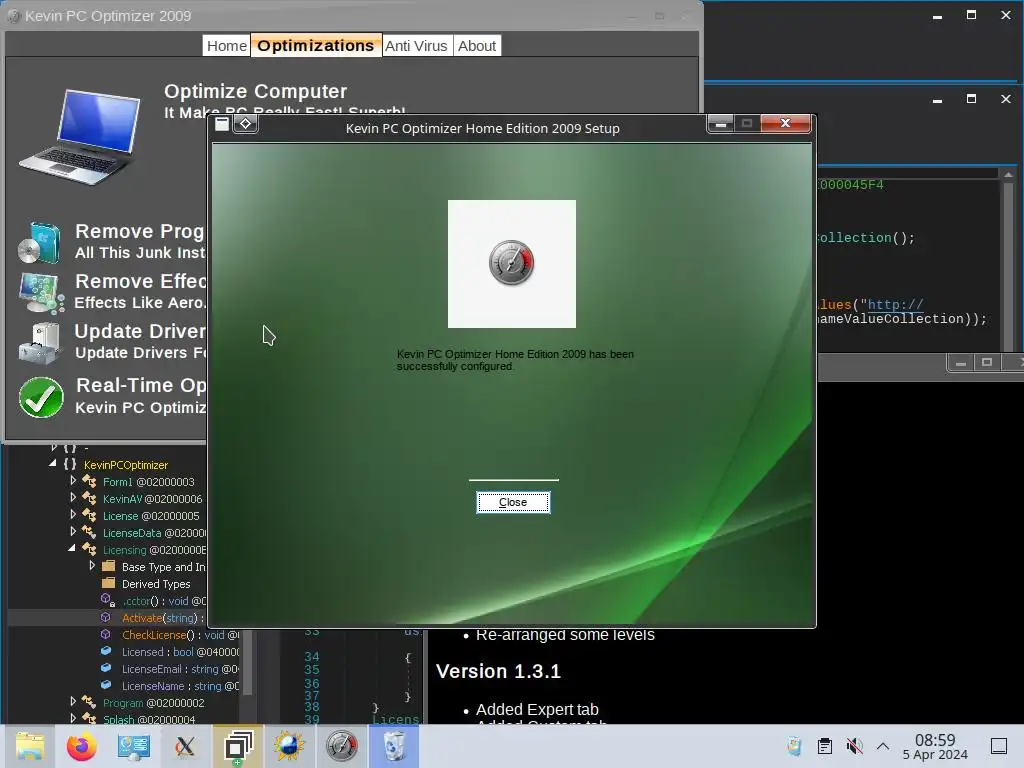
Task: Open the About tab
Action: click(477, 46)
